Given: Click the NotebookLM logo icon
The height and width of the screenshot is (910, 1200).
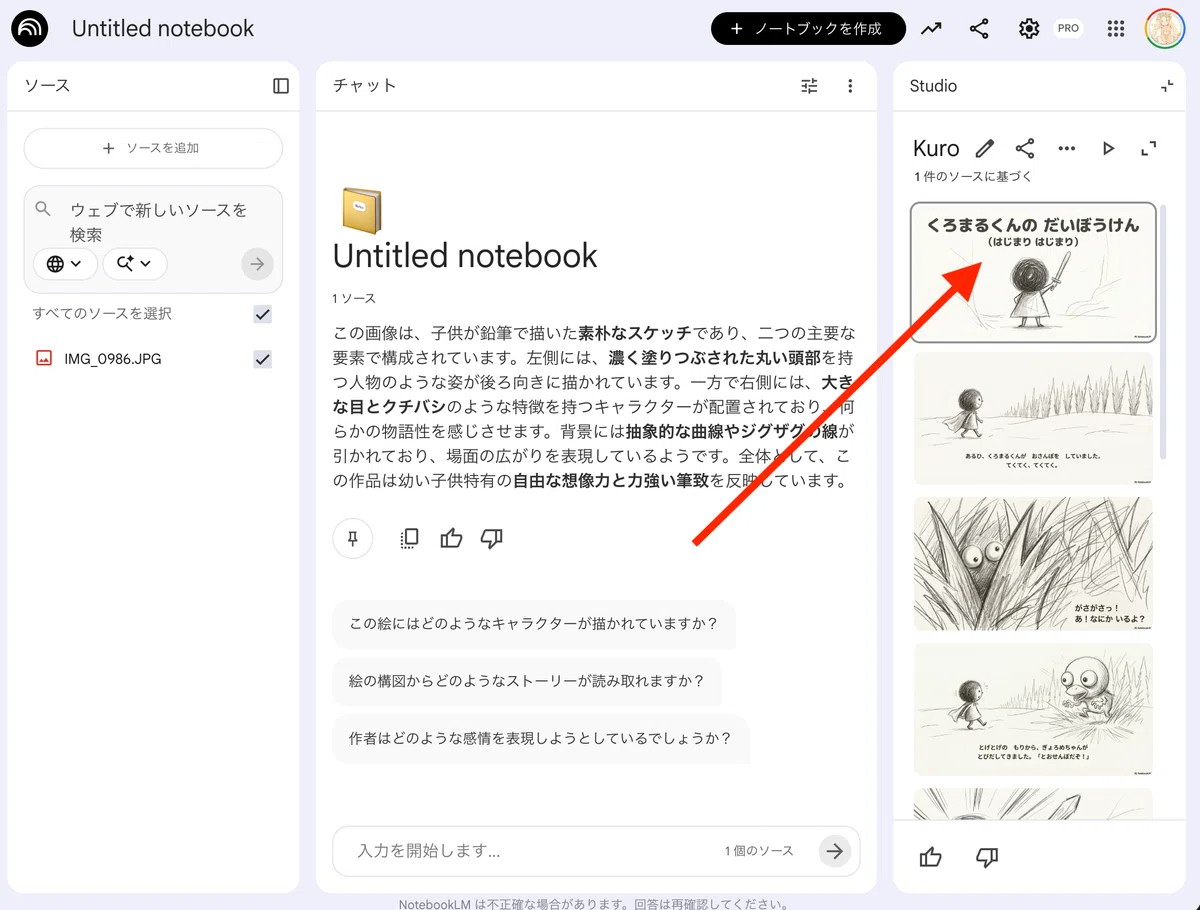Looking at the screenshot, I should [x=30, y=29].
